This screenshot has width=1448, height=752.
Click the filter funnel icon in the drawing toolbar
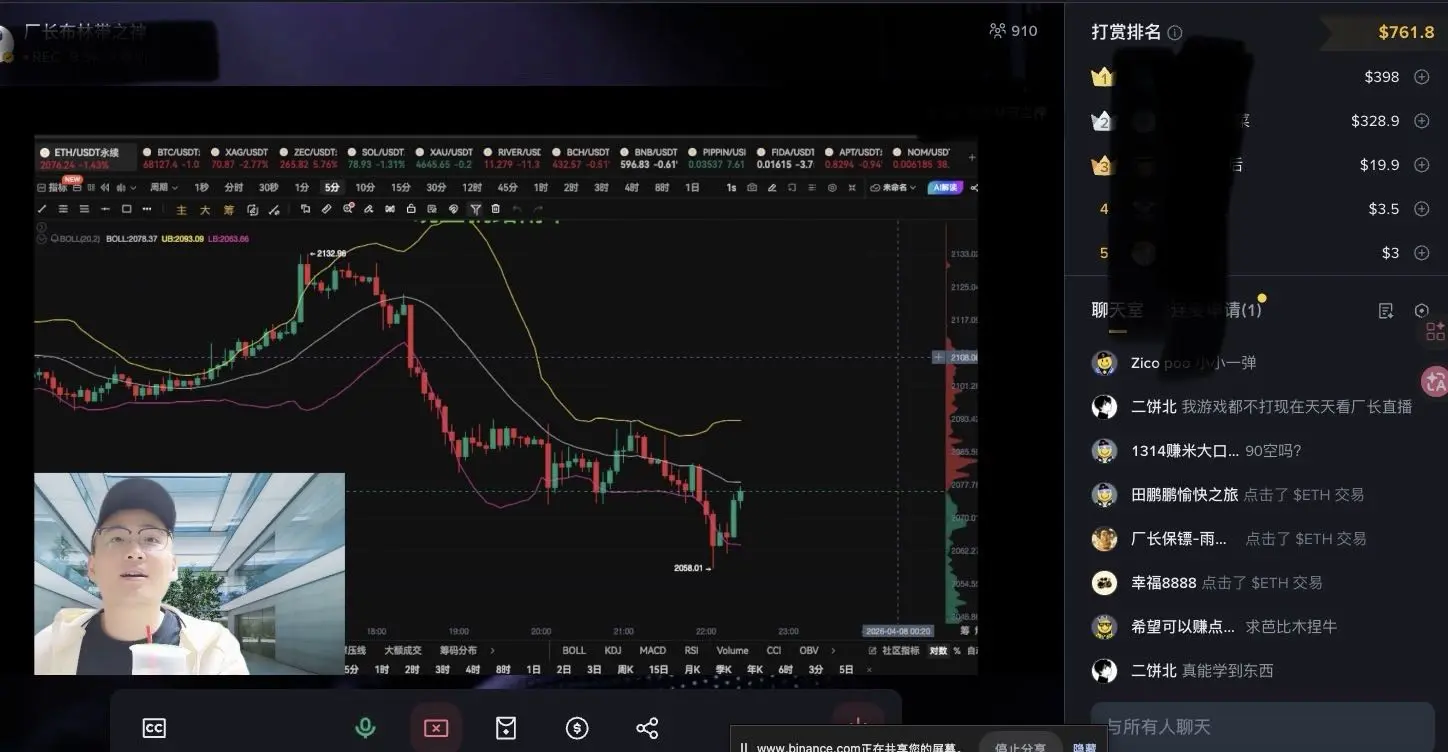[x=475, y=209]
